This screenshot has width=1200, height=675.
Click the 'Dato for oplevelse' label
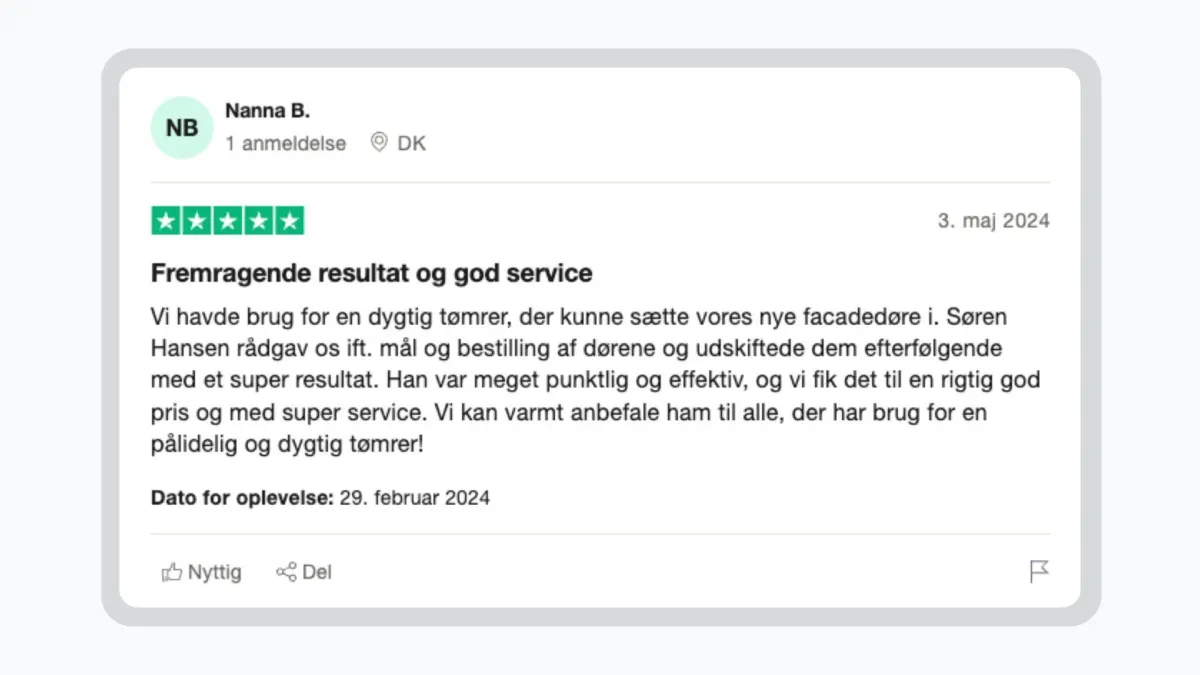(x=242, y=497)
